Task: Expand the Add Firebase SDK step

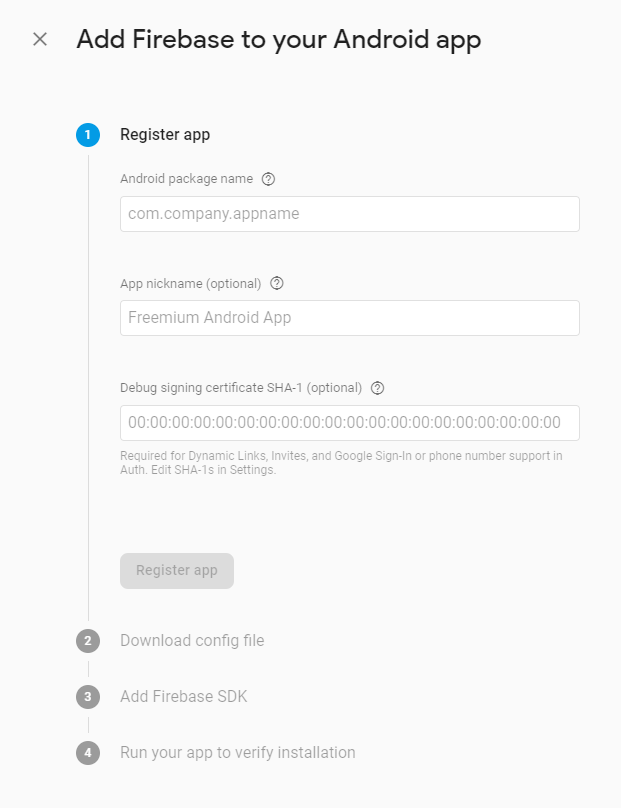Action: [183, 696]
